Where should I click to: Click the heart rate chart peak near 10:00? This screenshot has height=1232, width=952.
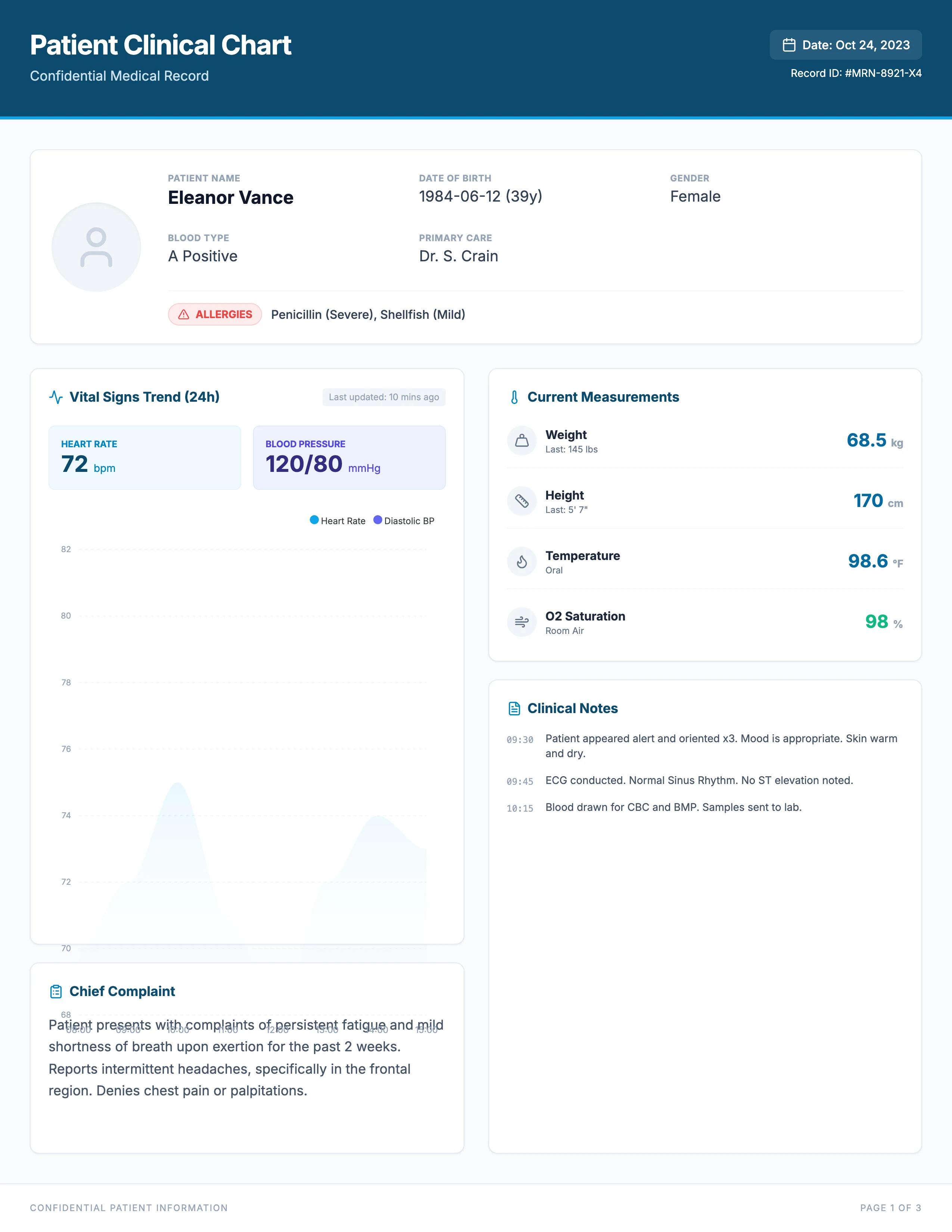click(178, 783)
